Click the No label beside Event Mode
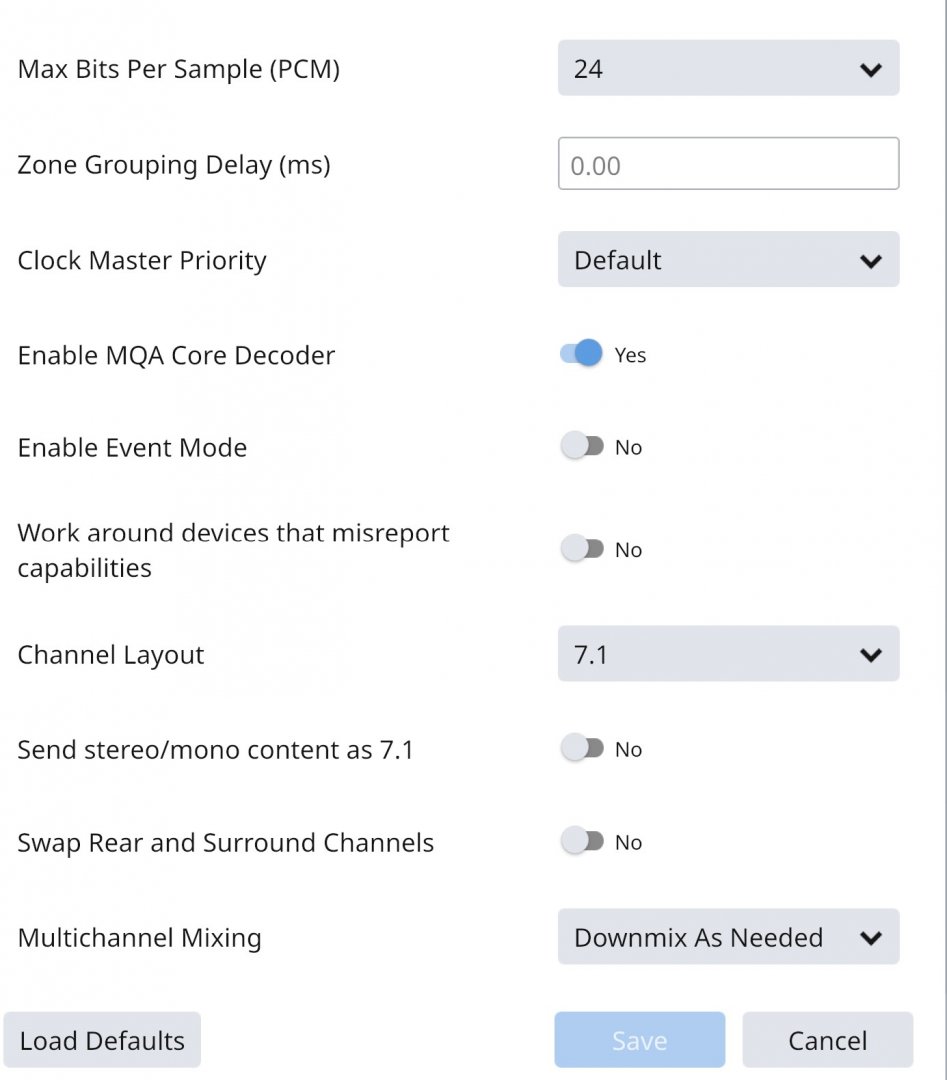The image size is (947, 1080). coord(628,447)
